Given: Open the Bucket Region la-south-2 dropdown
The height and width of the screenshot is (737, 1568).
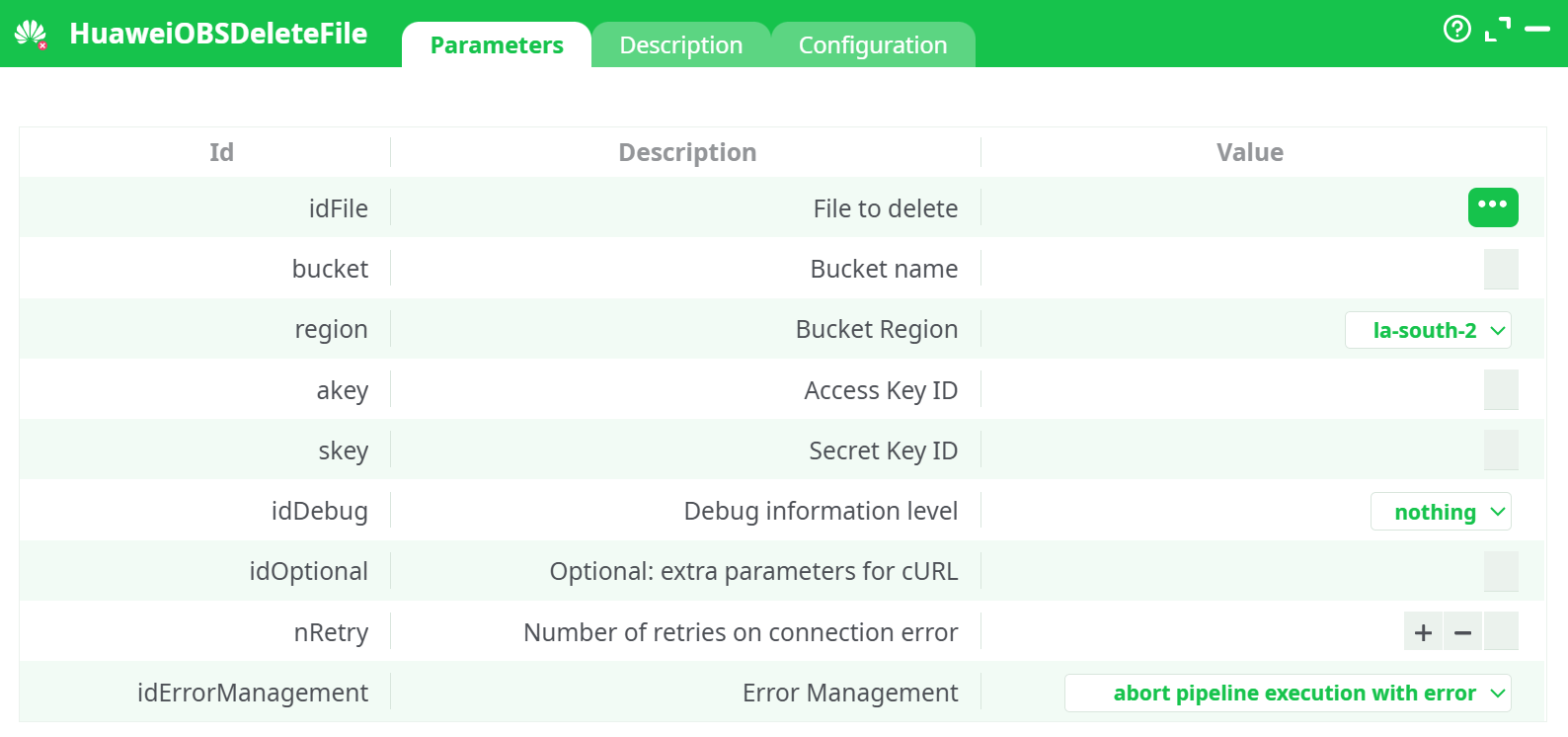Looking at the screenshot, I should tap(1428, 330).
